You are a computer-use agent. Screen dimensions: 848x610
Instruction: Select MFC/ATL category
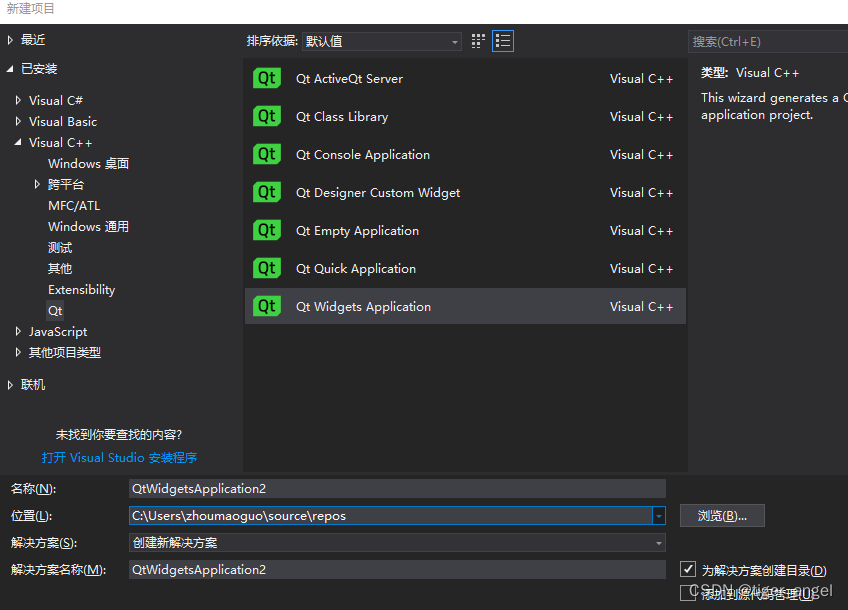[74, 205]
